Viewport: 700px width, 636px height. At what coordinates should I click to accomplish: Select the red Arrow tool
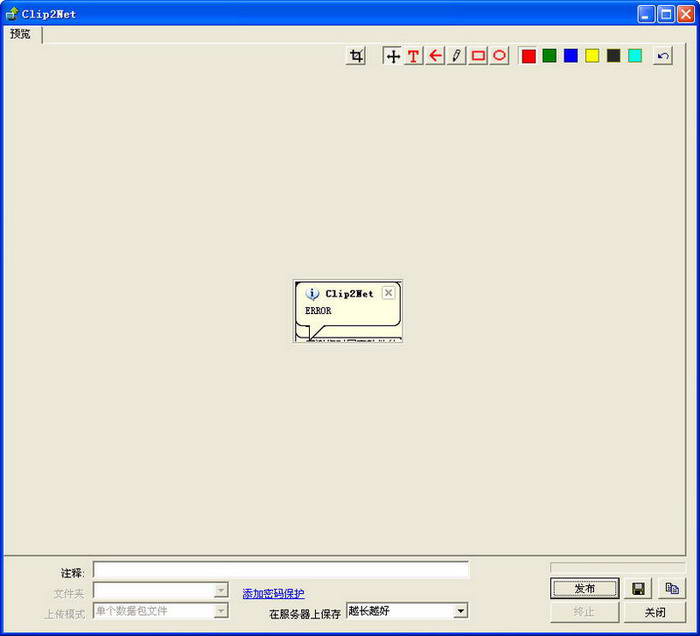435,56
